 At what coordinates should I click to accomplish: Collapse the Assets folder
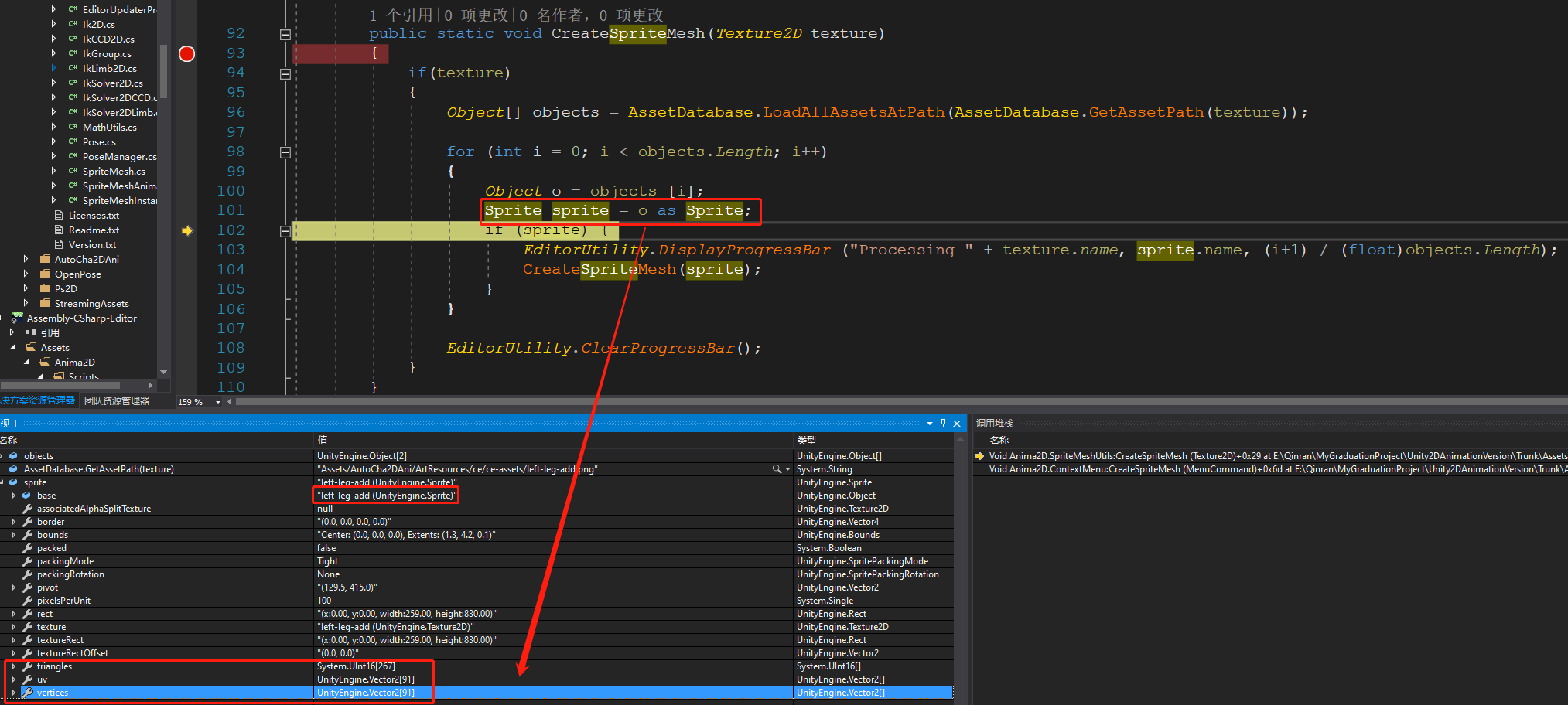12,347
